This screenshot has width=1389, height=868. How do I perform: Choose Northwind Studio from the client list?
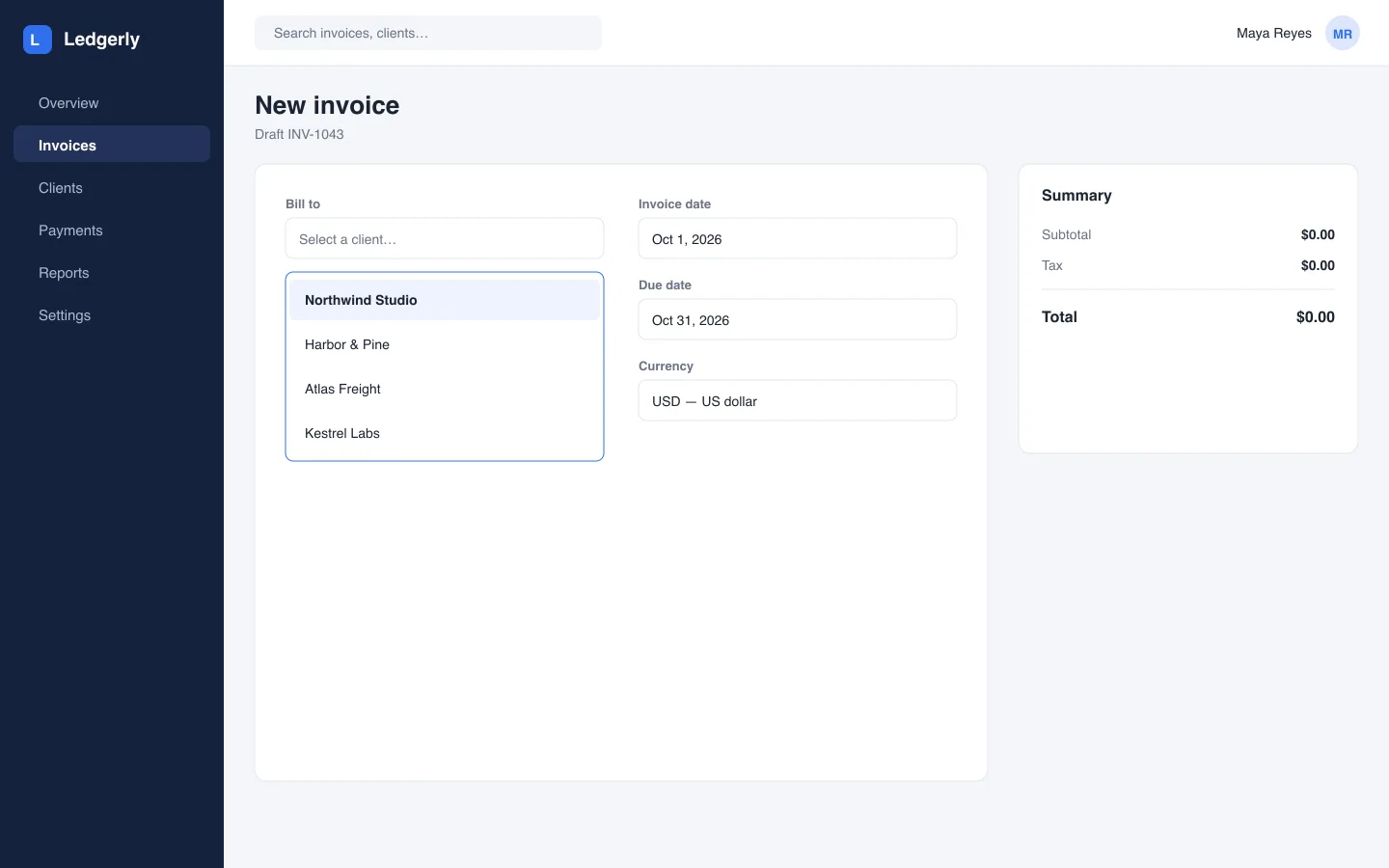[445, 300]
